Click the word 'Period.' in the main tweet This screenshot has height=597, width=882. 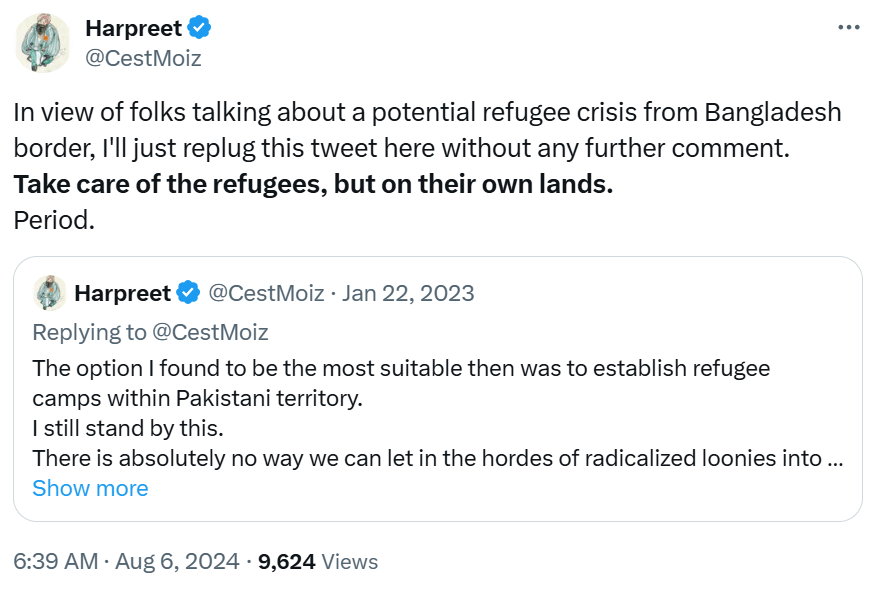coord(54,220)
